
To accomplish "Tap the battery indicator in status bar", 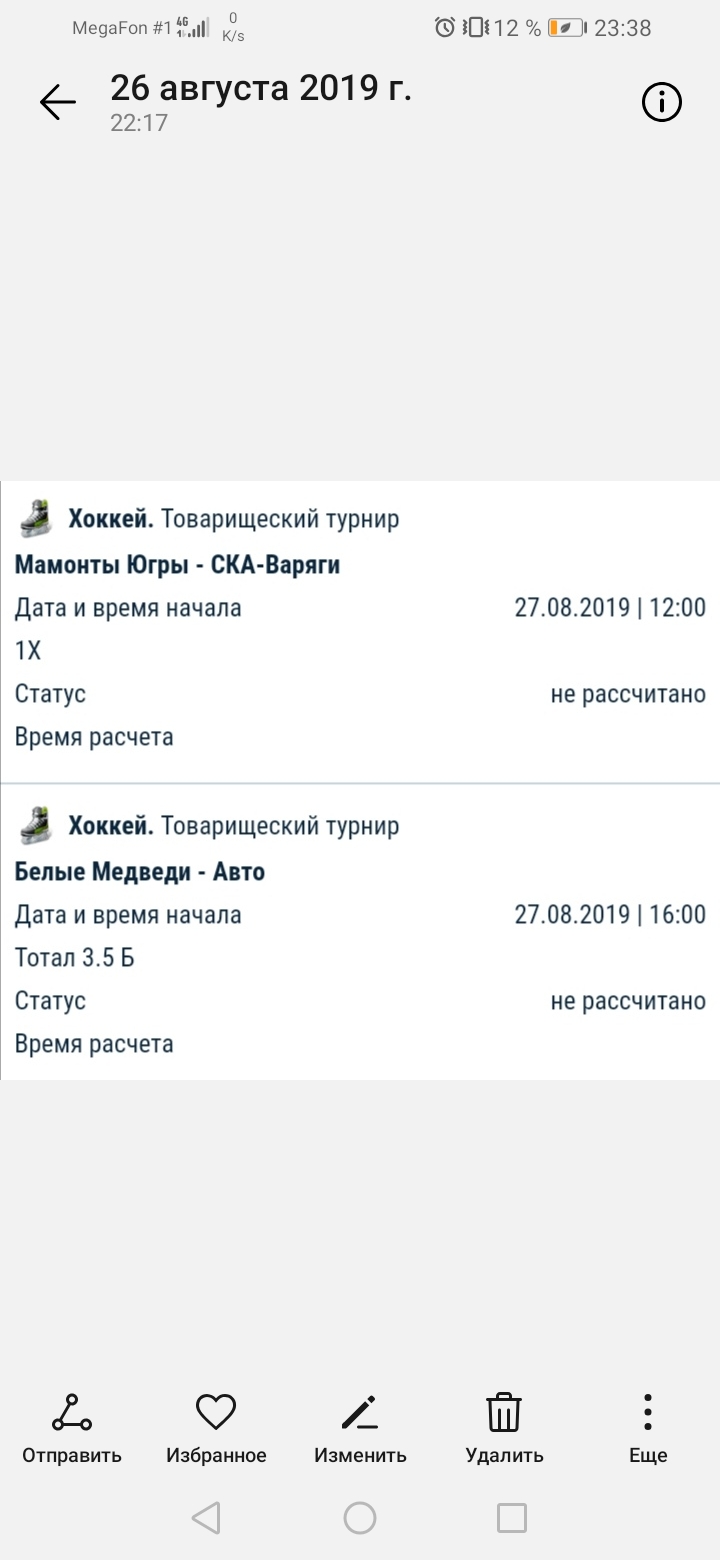I will 566,28.
